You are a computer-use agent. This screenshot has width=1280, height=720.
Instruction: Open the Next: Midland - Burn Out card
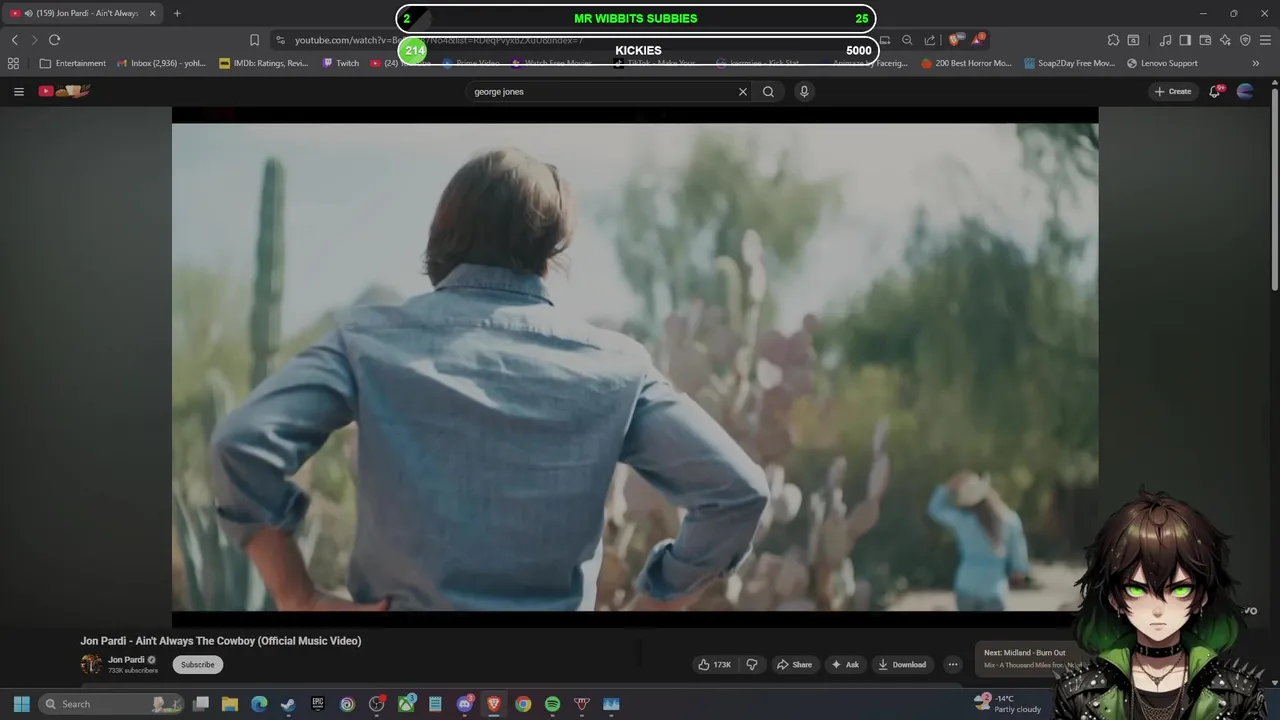(x=1027, y=658)
